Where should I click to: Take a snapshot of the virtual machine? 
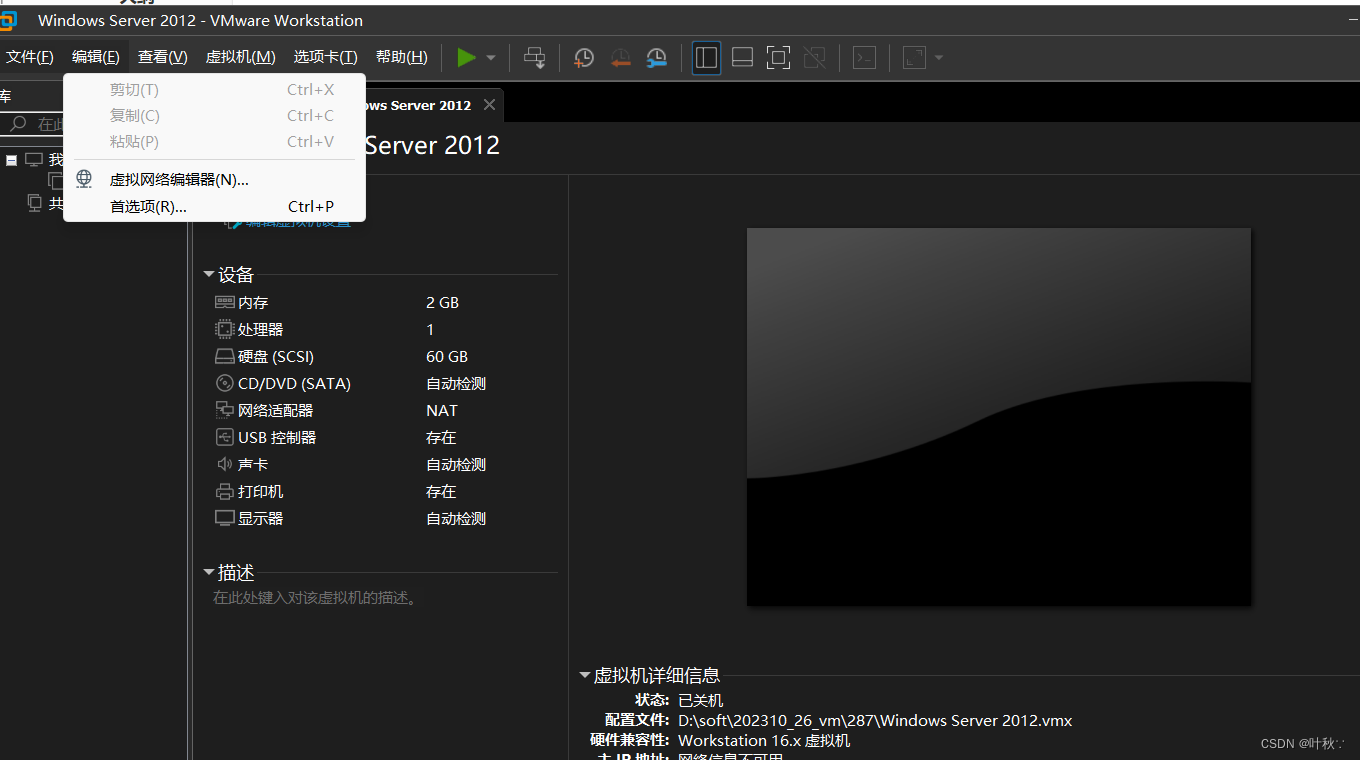pyautogui.click(x=584, y=58)
